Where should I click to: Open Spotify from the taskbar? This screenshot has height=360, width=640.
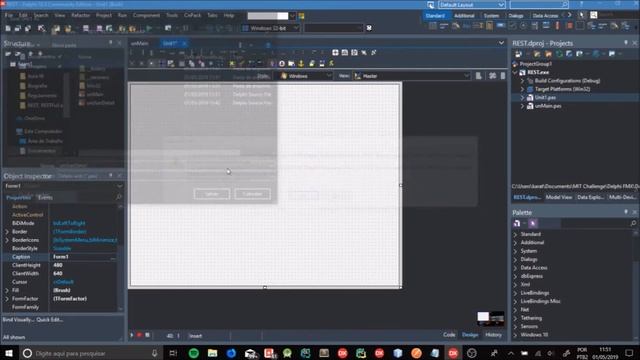click(x=194, y=353)
